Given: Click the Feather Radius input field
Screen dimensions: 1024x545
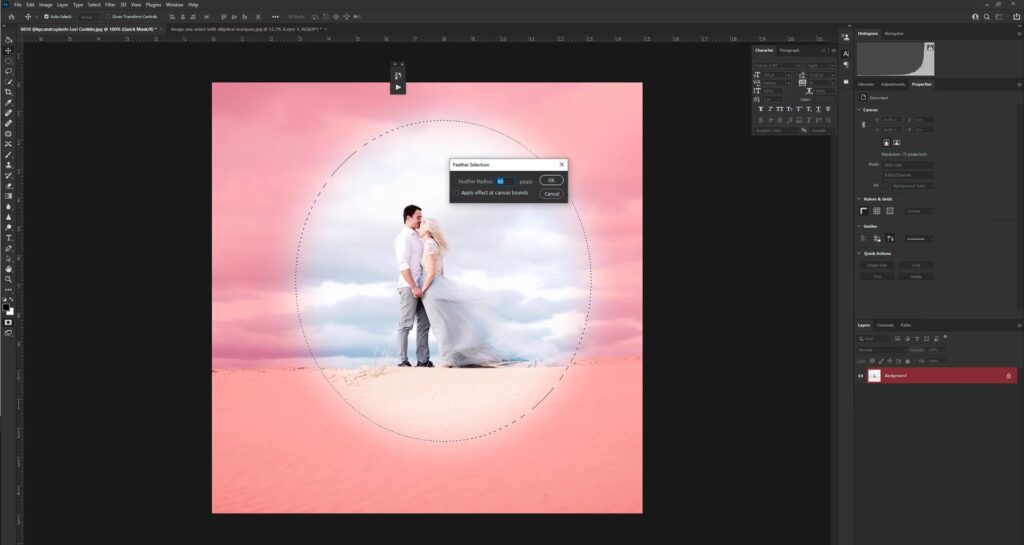Looking at the screenshot, I should coord(505,181).
